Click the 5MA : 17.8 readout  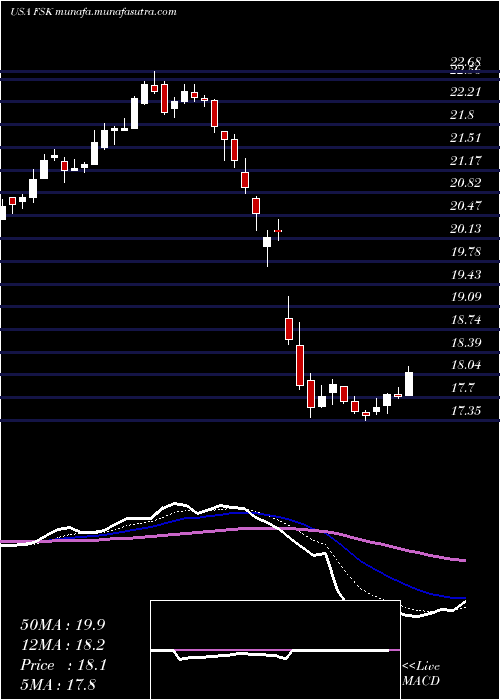[x=58, y=684]
